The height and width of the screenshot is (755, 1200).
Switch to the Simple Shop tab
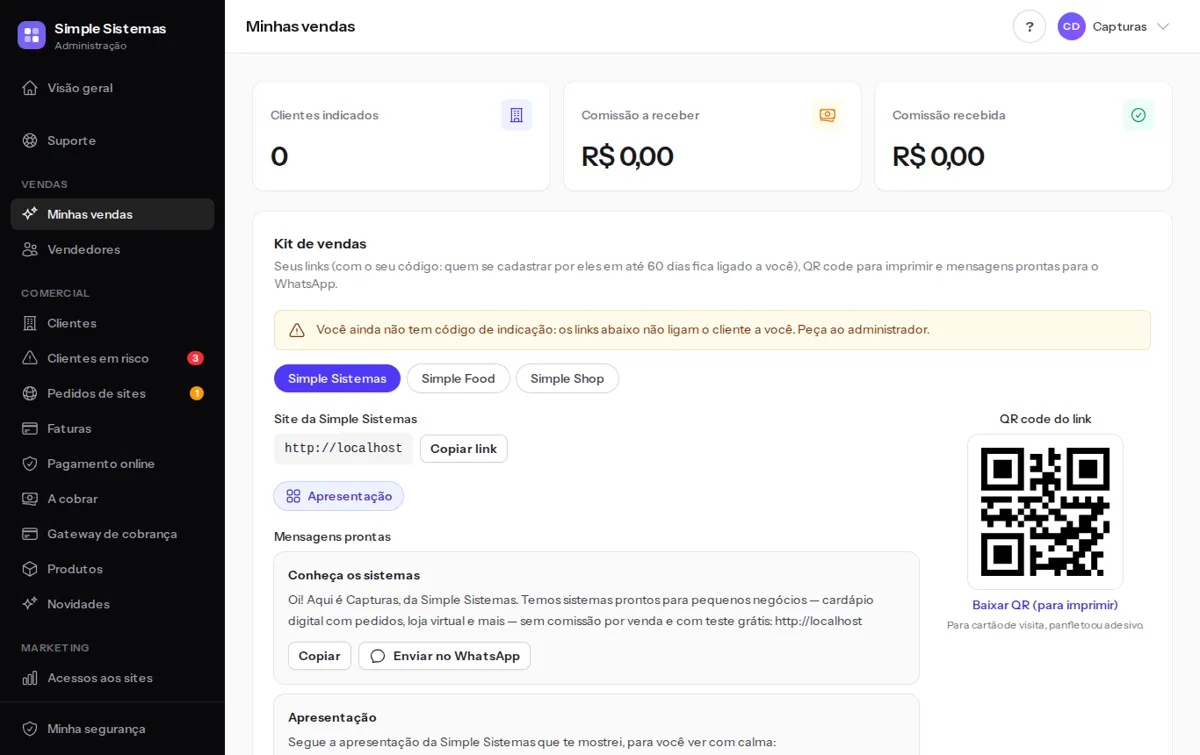(567, 378)
